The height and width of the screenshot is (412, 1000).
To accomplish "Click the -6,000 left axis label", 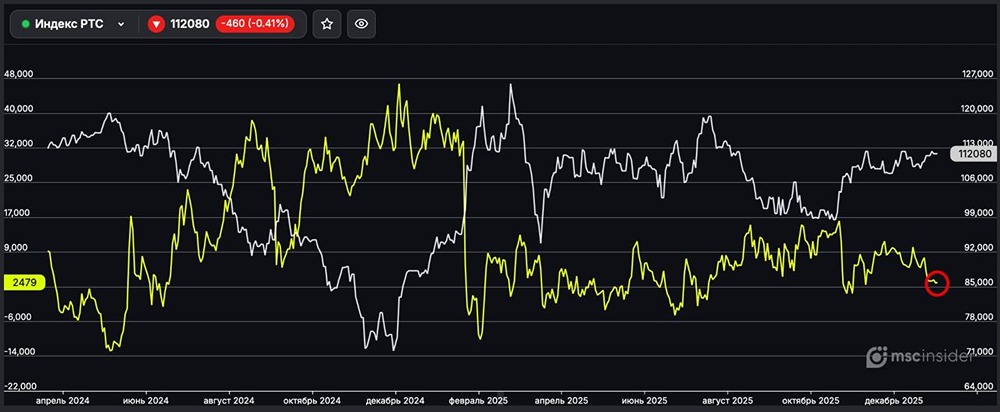I will click(x=18, y=318).
